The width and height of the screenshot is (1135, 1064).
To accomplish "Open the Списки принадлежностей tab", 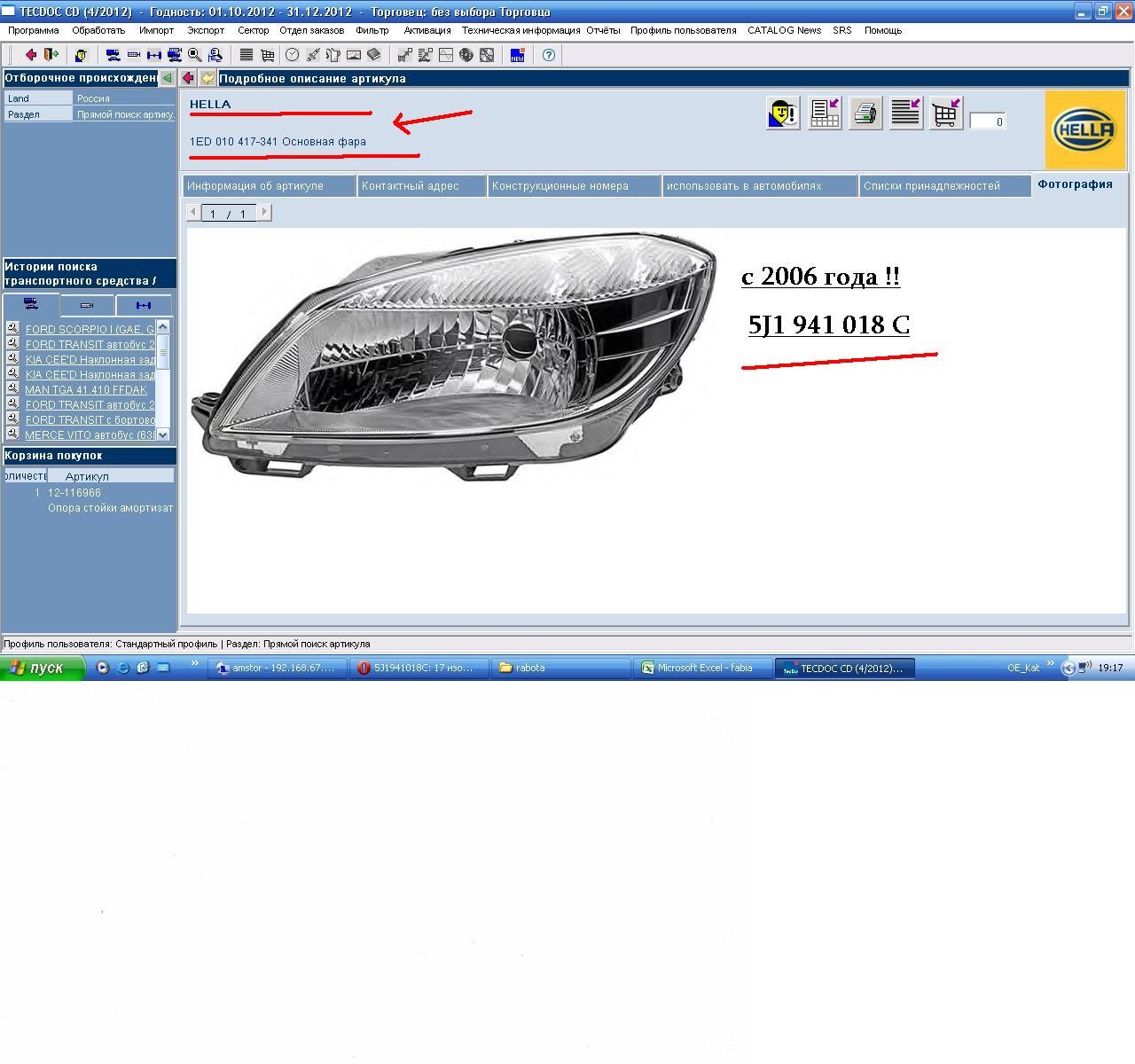I will coord(945,186).
